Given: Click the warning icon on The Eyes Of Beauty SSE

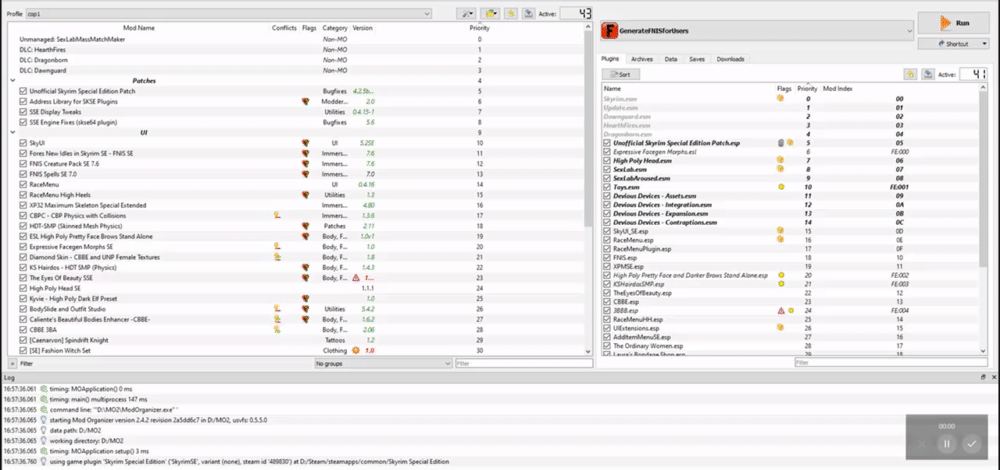Looking at the screenshot, I should (x=356, y=278).
